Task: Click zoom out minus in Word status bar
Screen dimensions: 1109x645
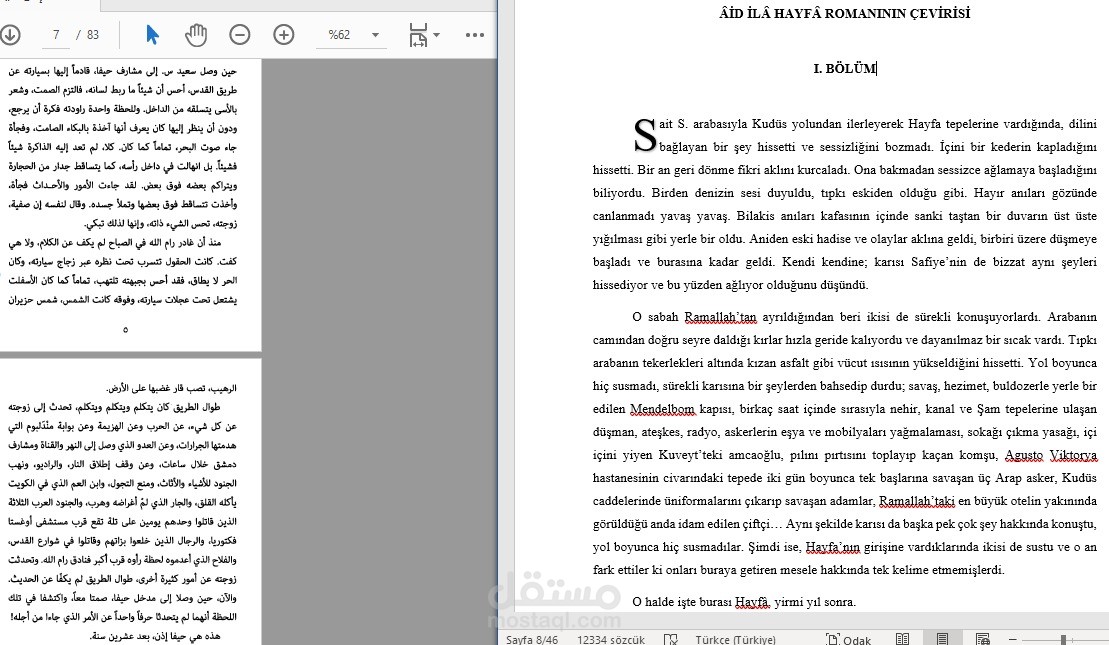Action: click(1013, 639)
